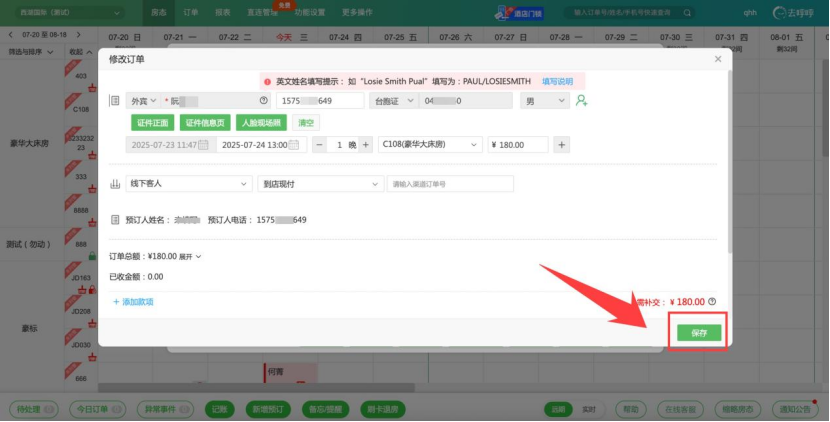Open the 外宾 guest type dropdown
Screen dimensions: 830x422
[139, 101]
